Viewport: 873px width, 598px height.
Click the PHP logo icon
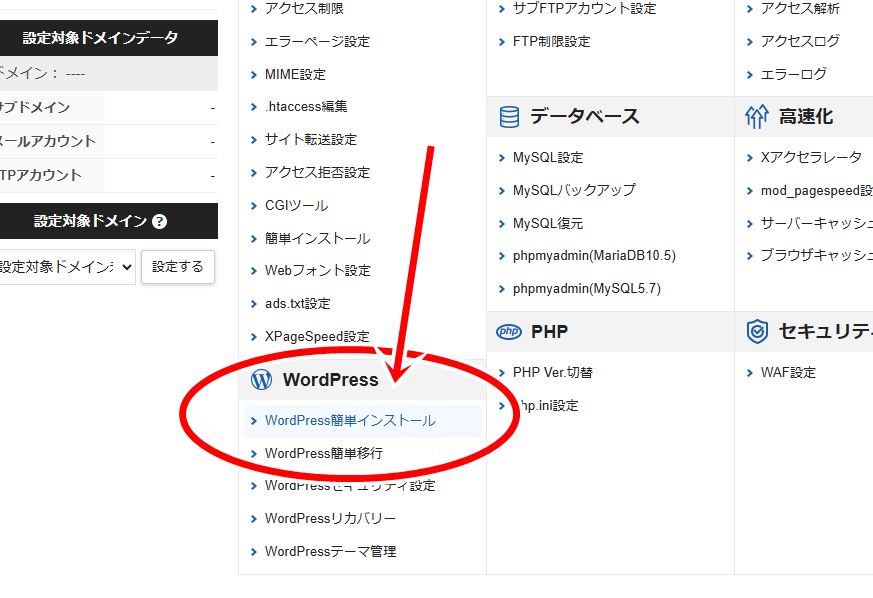click(509, 332)
